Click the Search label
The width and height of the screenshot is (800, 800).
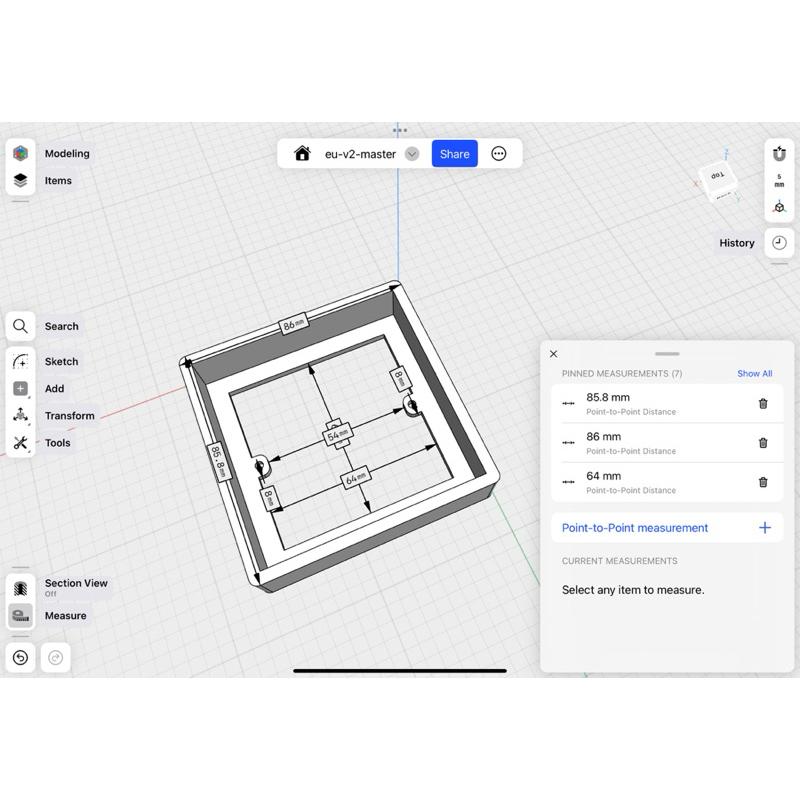[x=61, y=326]
